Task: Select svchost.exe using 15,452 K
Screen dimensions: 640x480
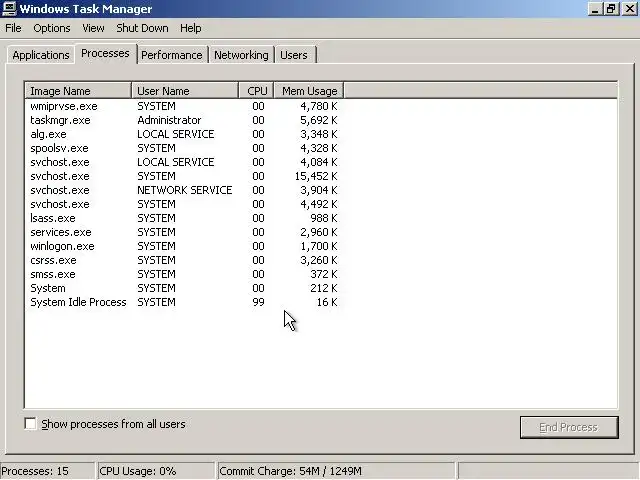Action: coord(184,176)
